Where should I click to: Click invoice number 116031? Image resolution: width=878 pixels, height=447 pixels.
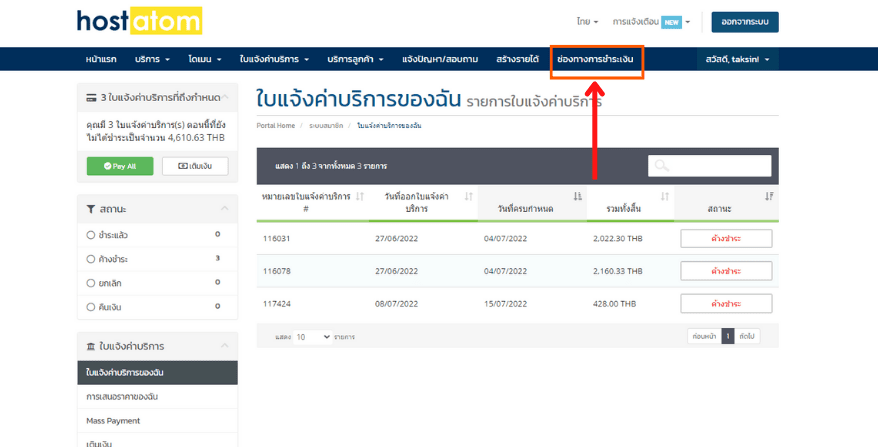click(x=277, y=239)
